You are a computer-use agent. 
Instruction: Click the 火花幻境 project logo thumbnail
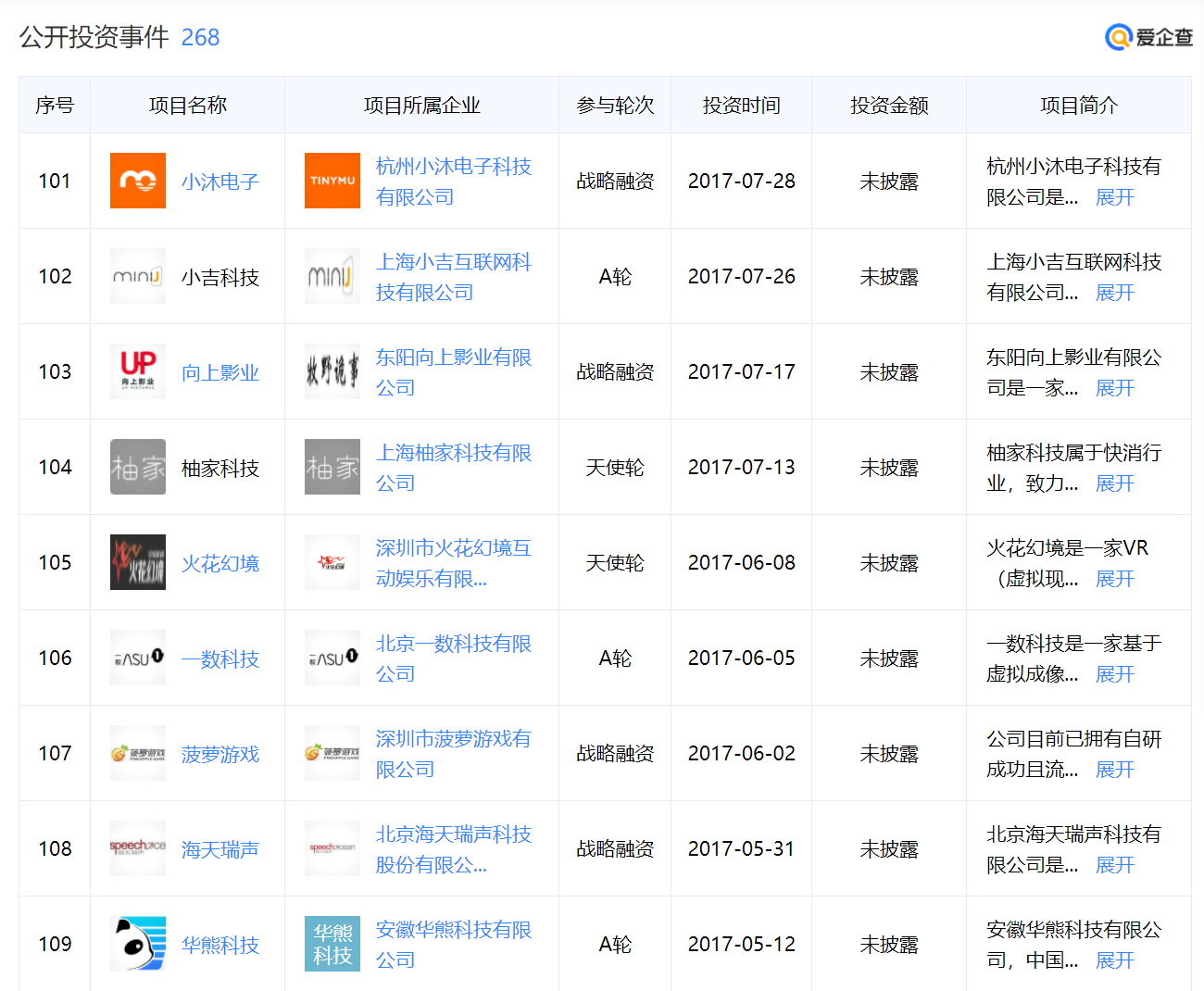point(137,562)
